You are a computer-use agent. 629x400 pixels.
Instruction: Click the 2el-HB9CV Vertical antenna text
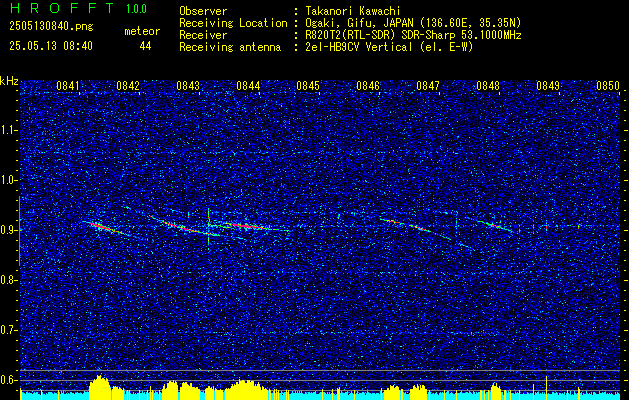coord(389,47)
